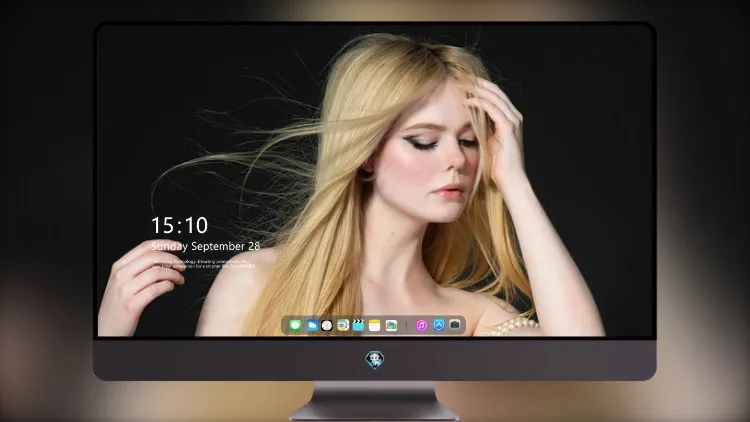Launch the Camera app from the dock

coord(455,325)
